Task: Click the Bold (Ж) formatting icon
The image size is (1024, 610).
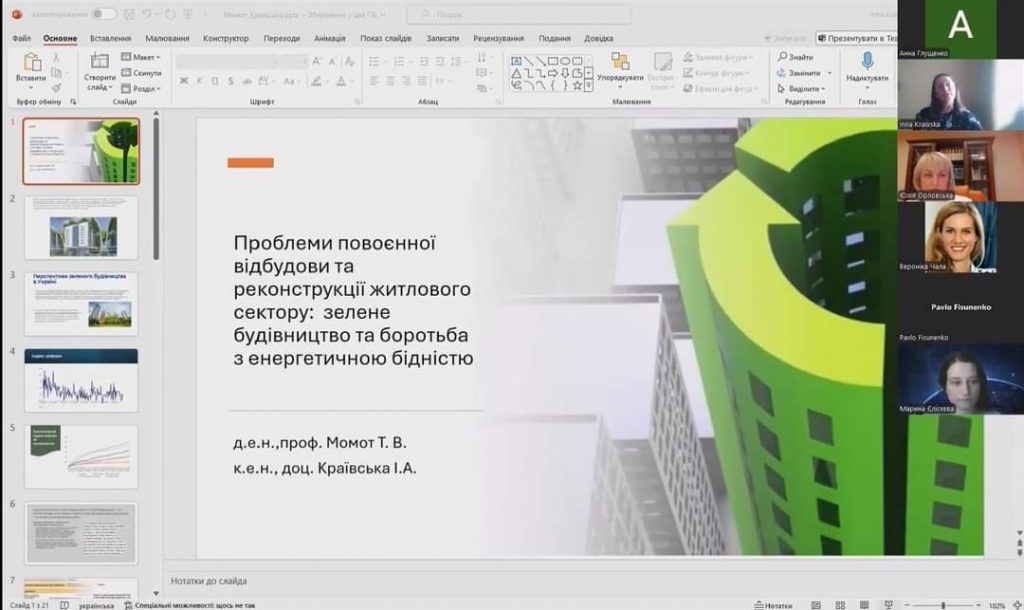Action: pos(182,81)
